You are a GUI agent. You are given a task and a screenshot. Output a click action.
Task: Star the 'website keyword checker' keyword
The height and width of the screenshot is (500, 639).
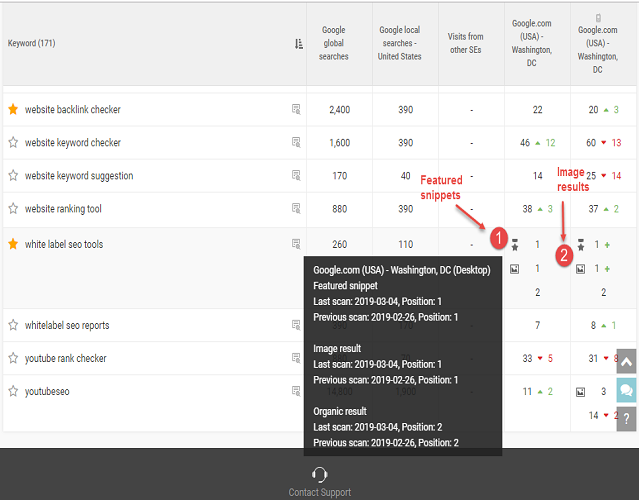pos(13,143)
